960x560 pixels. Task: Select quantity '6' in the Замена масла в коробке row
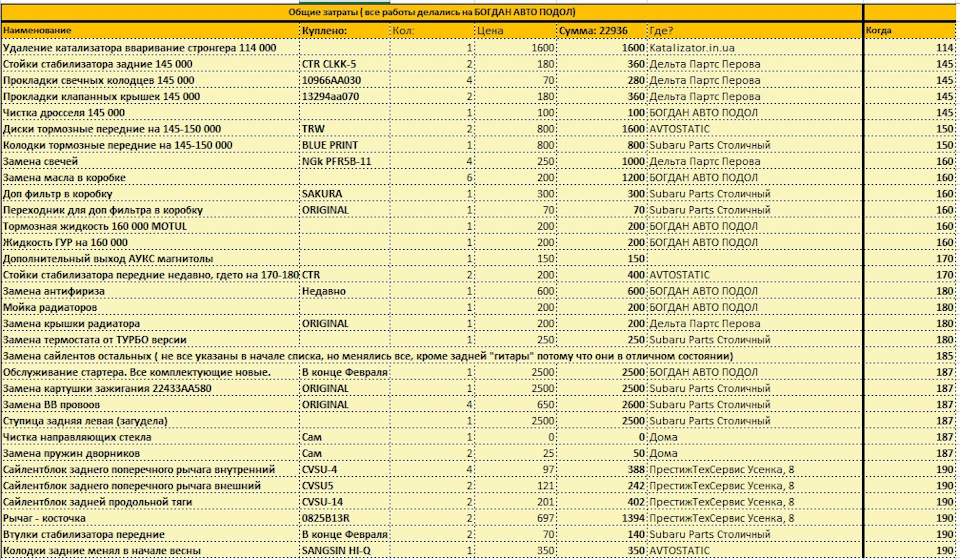[432, 177]
